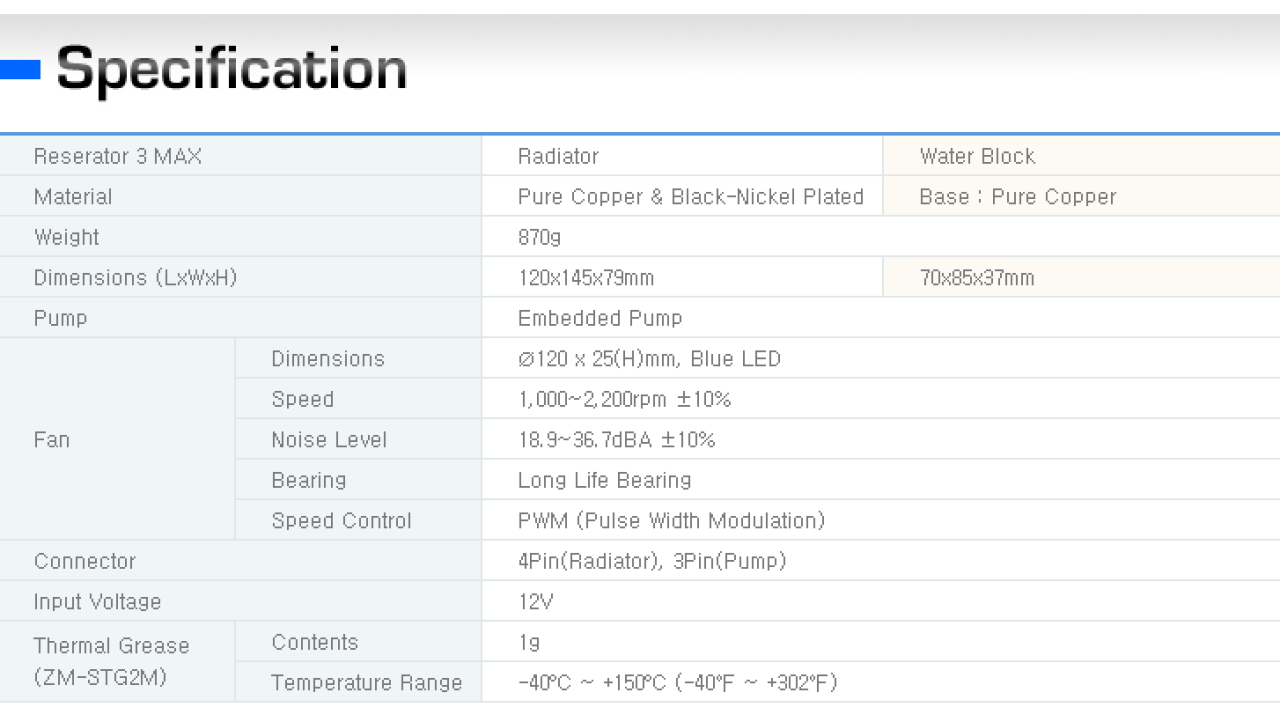The width and height of the screenshot is (1280, 722).
Task: Click the 120x145x79mm value
Action: [x=586, y=278]
